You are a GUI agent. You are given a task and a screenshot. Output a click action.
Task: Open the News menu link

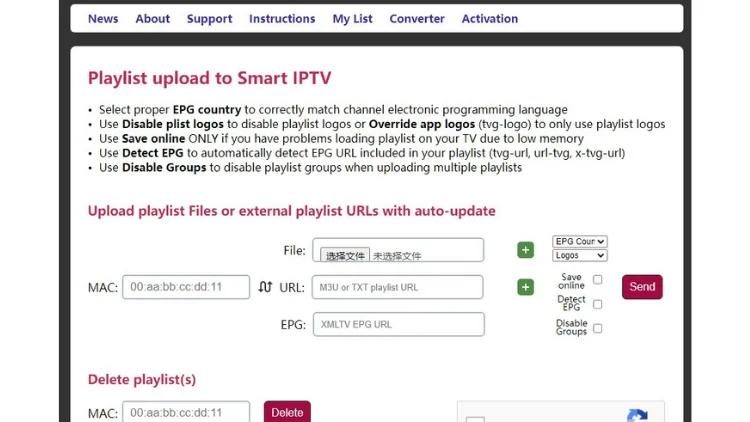(103, 19)
